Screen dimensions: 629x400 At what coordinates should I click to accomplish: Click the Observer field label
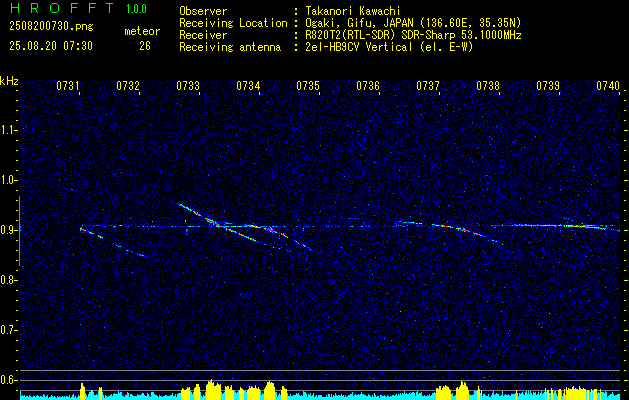203,11
